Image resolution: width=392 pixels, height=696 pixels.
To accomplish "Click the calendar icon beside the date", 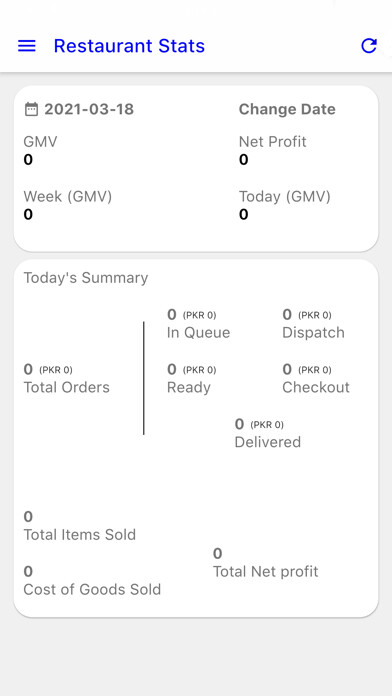I will pos(31,109).
